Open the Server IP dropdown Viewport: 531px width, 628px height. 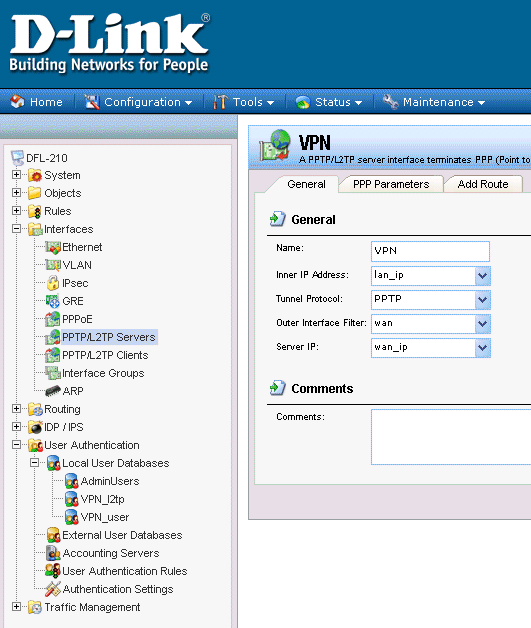tap(483, 348)
